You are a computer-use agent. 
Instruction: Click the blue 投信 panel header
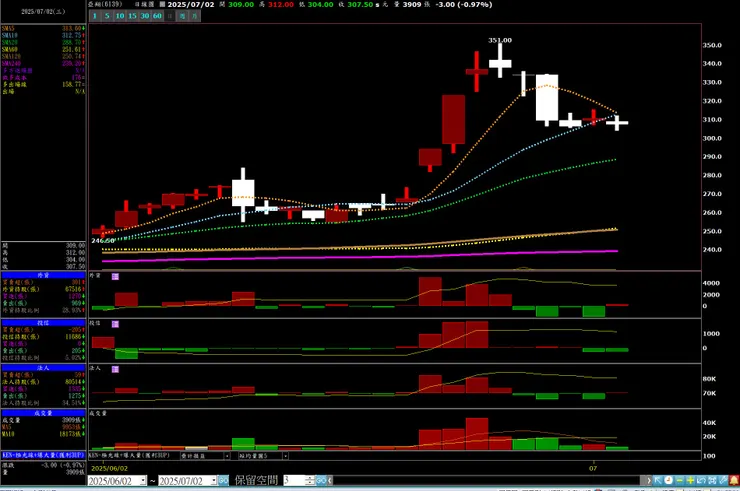pyautogui.click(x=43, y=323)
